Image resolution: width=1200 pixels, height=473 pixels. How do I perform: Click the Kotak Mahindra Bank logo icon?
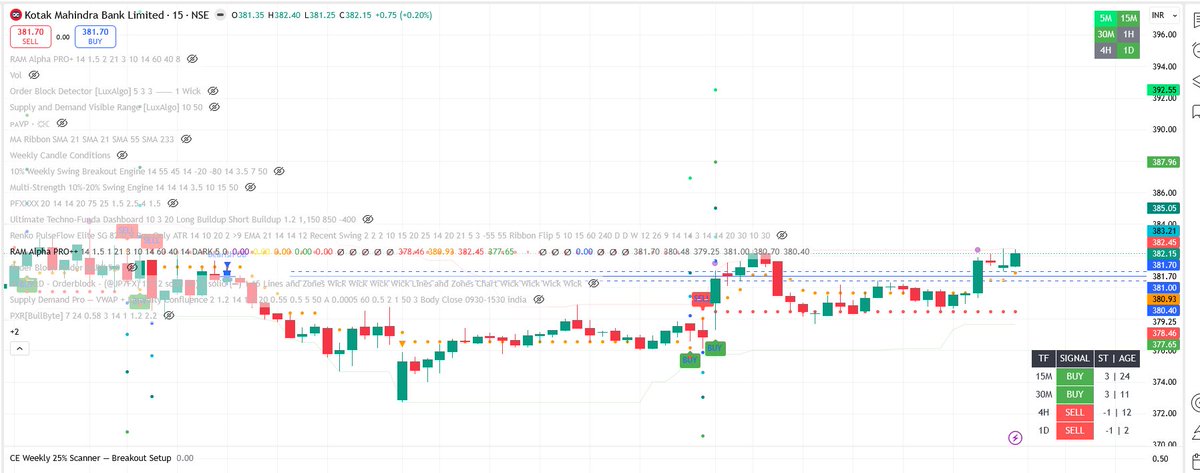15,15
